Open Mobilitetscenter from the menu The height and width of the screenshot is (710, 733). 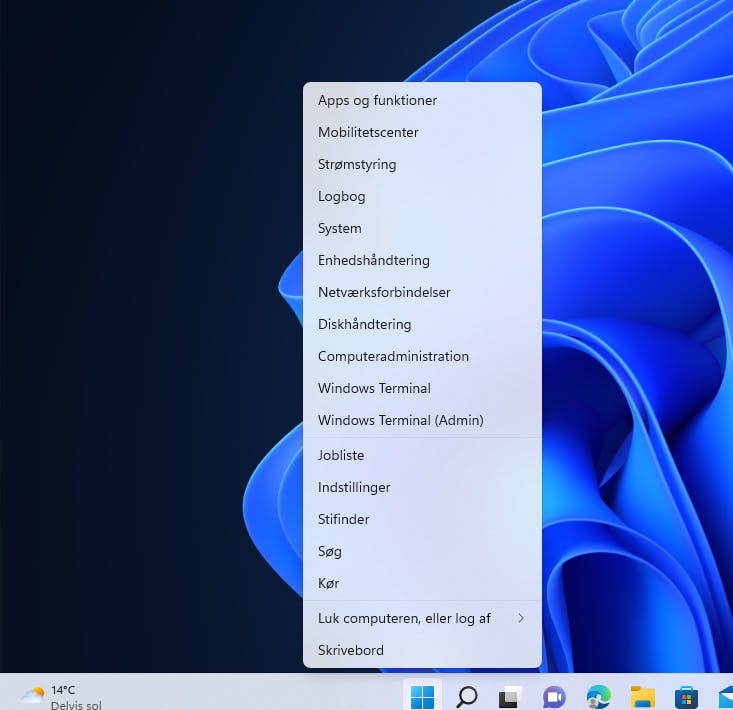[422, 132]
